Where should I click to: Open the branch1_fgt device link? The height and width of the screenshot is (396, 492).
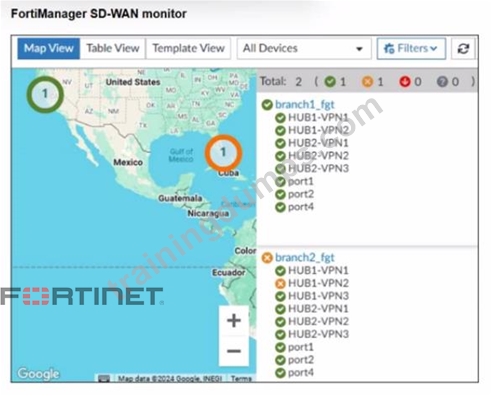305,105
